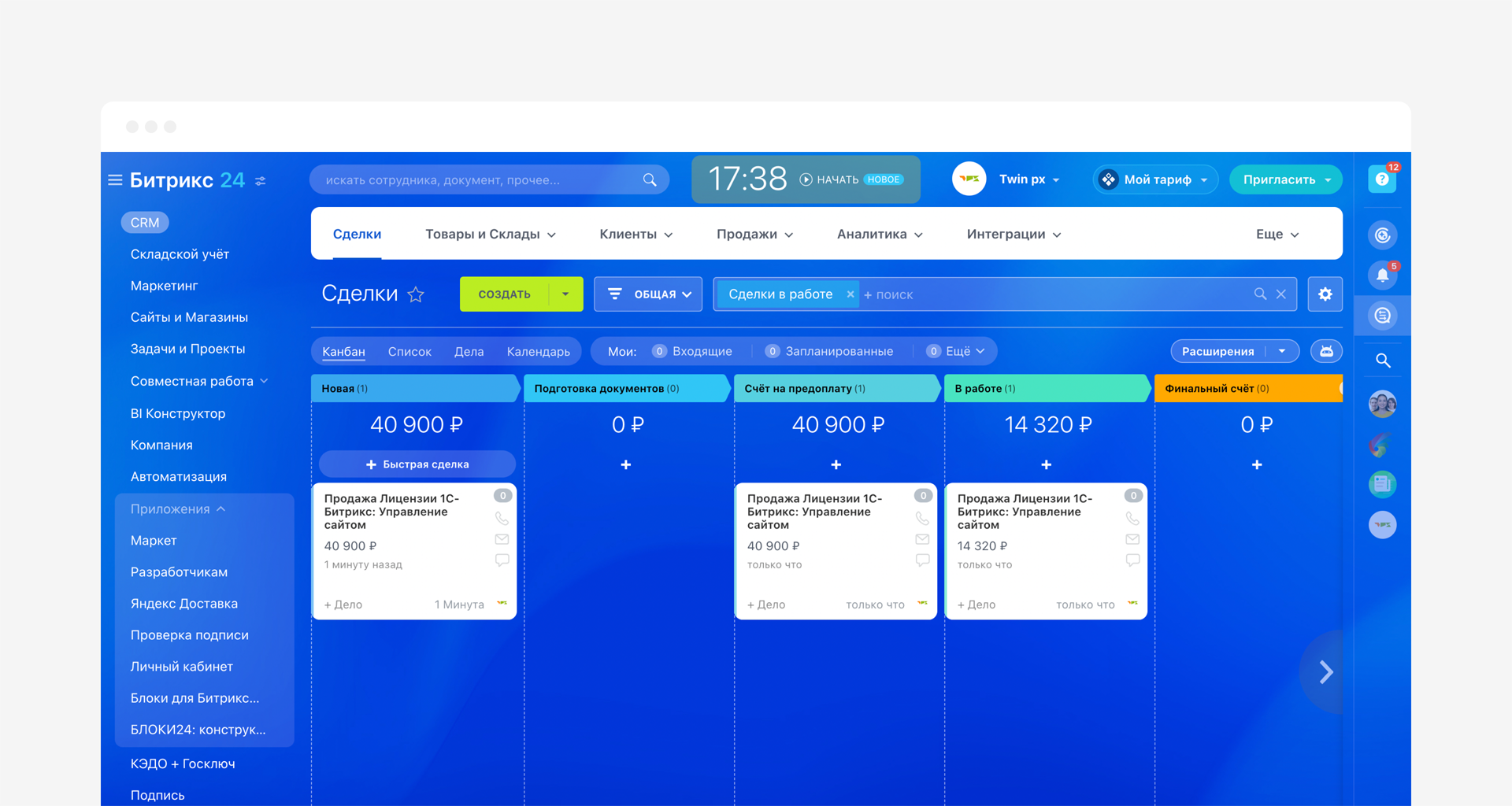
Task: Select the В работе green stage header
Action: (x=1047, y=388)
